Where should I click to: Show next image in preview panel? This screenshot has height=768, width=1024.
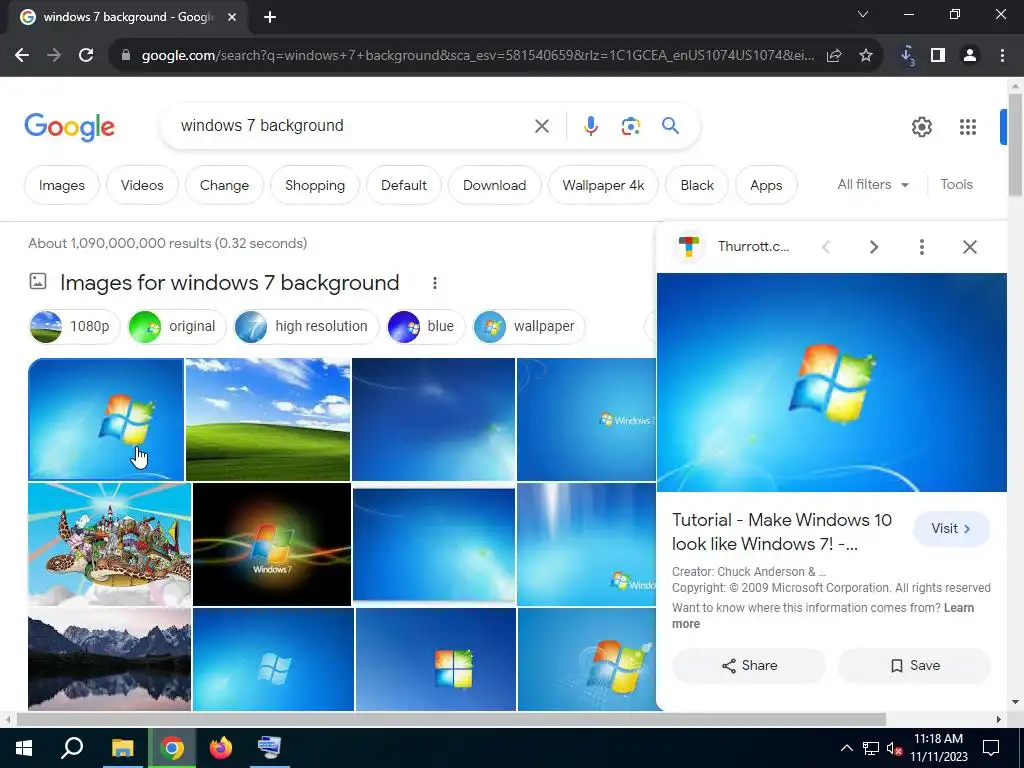tap(874, 247)
